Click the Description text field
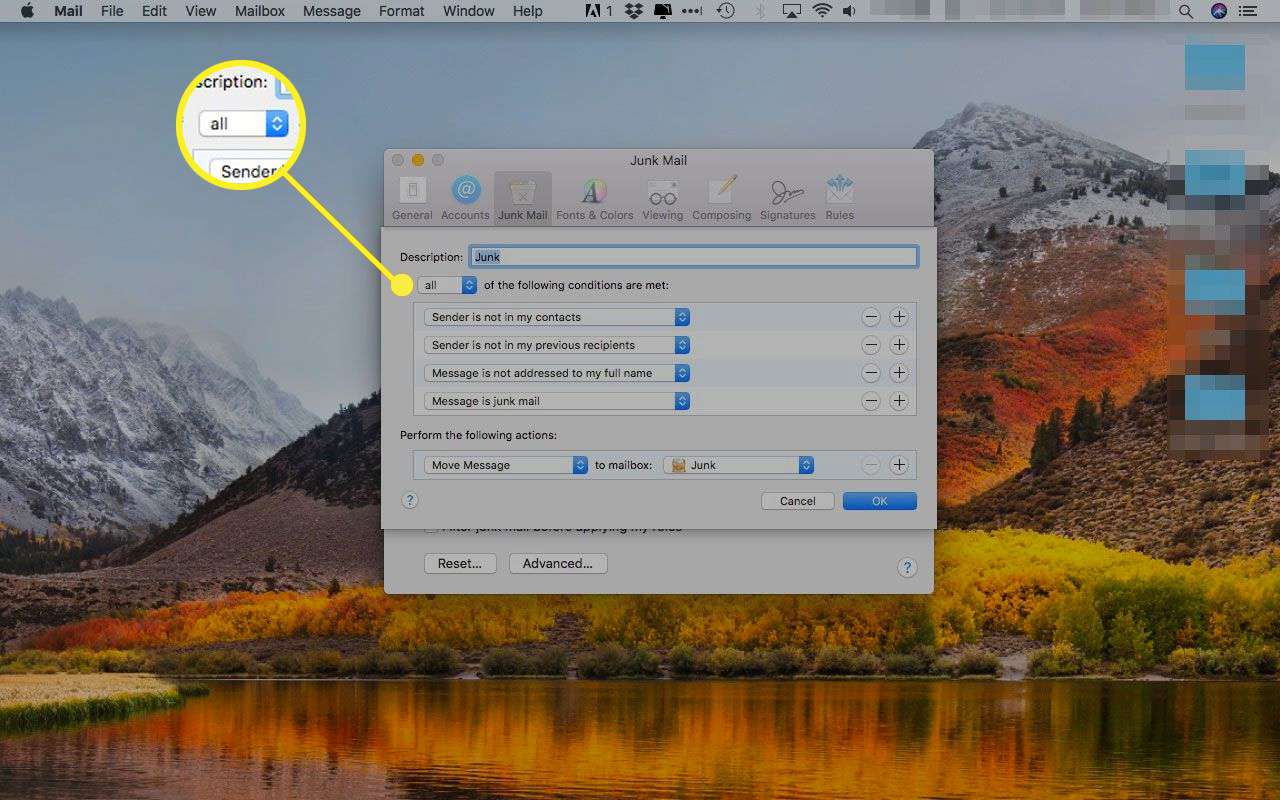The height and width of the screenshot is (800, 1280). click(693, 257)
